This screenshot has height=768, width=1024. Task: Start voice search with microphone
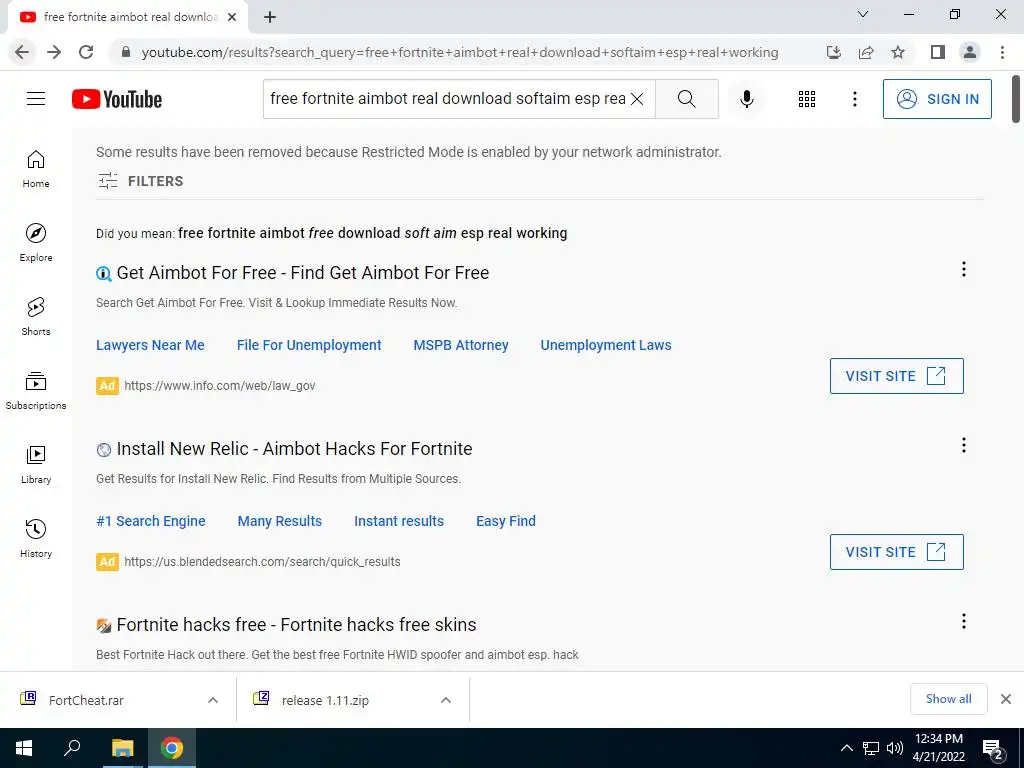746,99
